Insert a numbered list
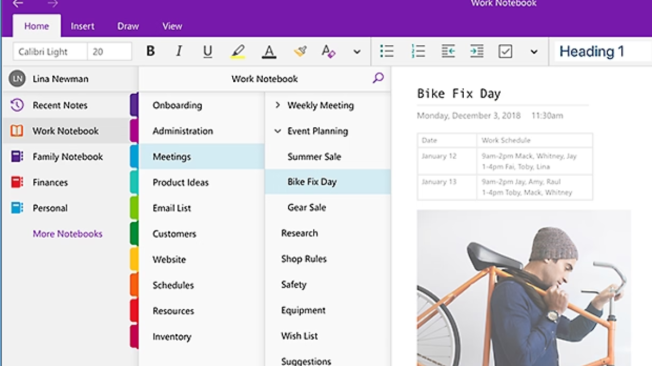This screenshot has width=652, height=366. click(x=418, y=51)
